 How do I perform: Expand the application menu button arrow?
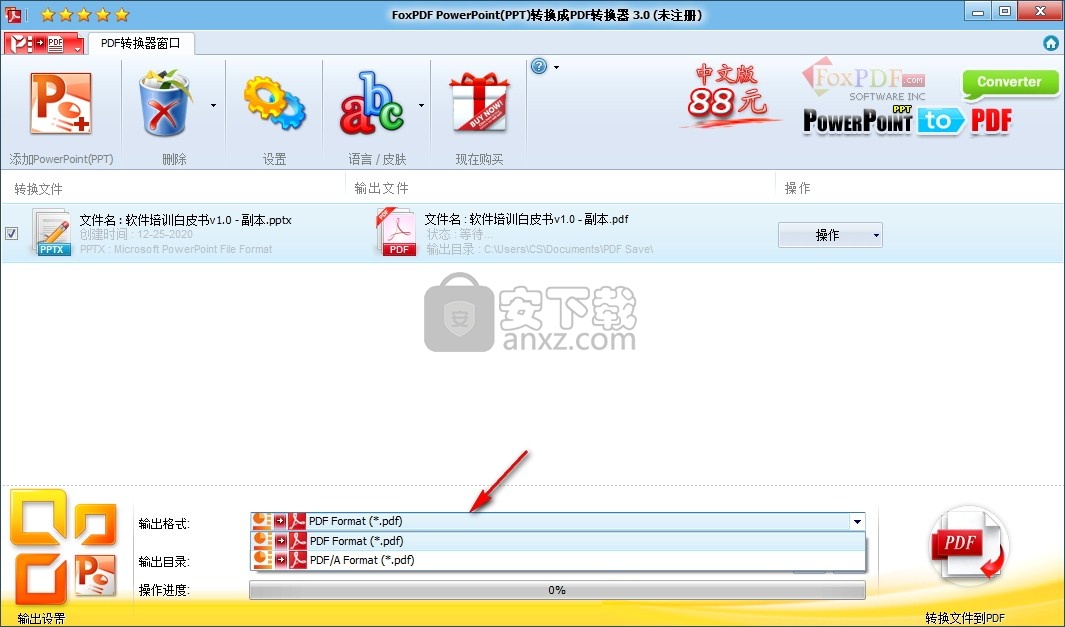pyautogui.click(x=77, y=48)
